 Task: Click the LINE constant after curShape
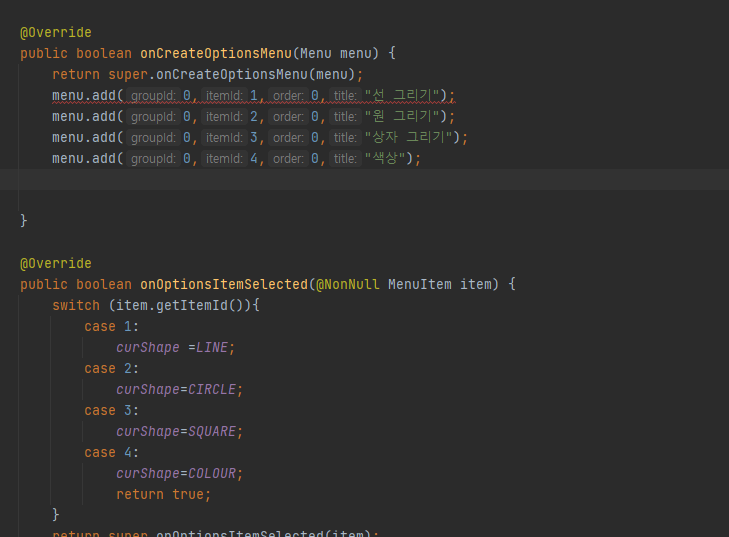click(212, 348)
